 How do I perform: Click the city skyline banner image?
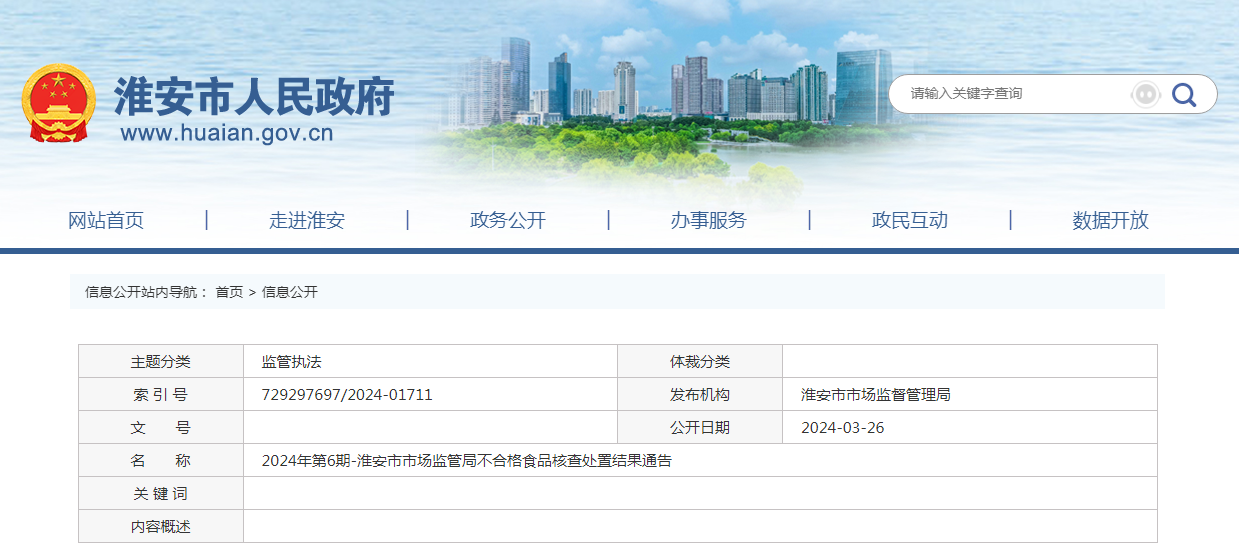click(660, 100)
